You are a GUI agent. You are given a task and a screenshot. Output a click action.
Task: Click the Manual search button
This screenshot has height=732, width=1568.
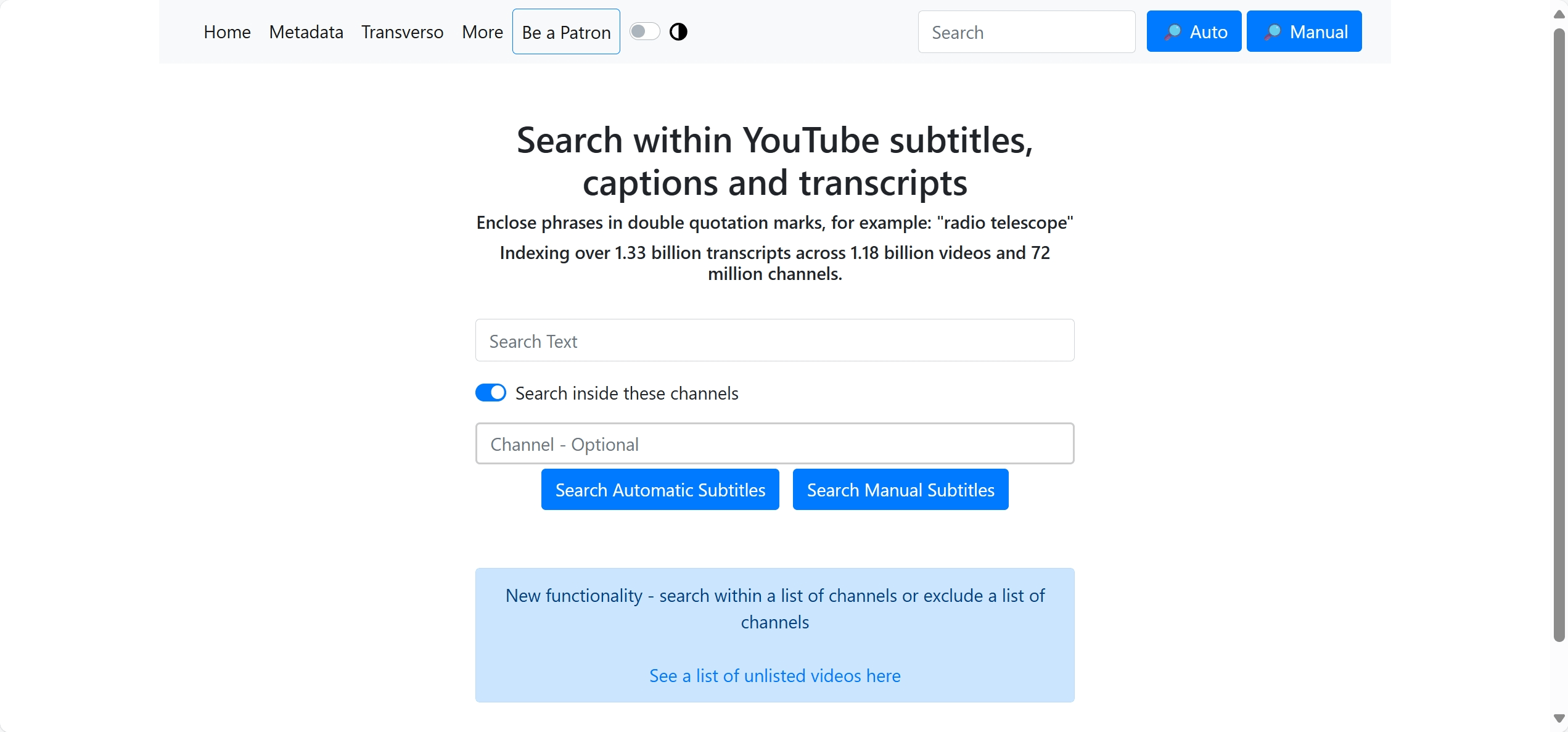tap(1304, 31)
